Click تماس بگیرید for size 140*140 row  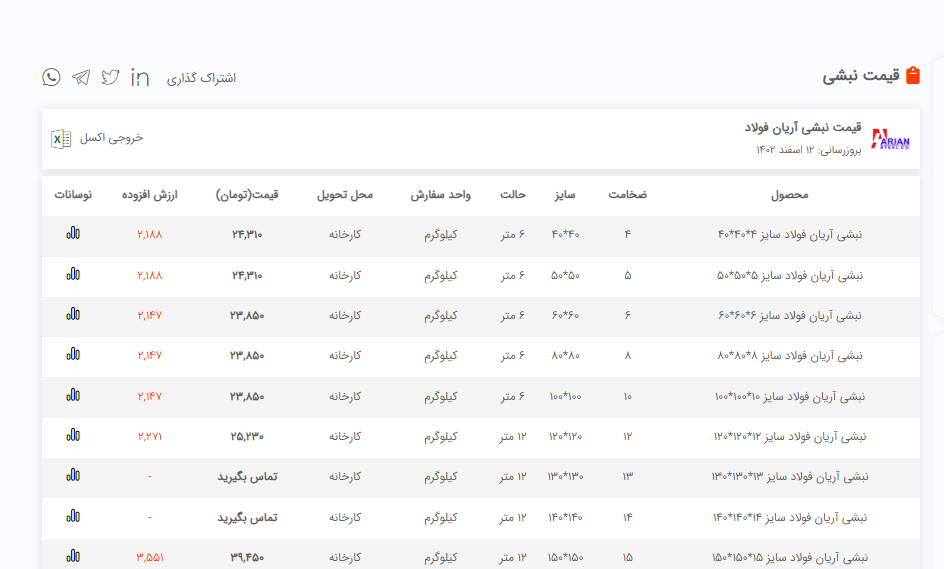coord(247,517)
